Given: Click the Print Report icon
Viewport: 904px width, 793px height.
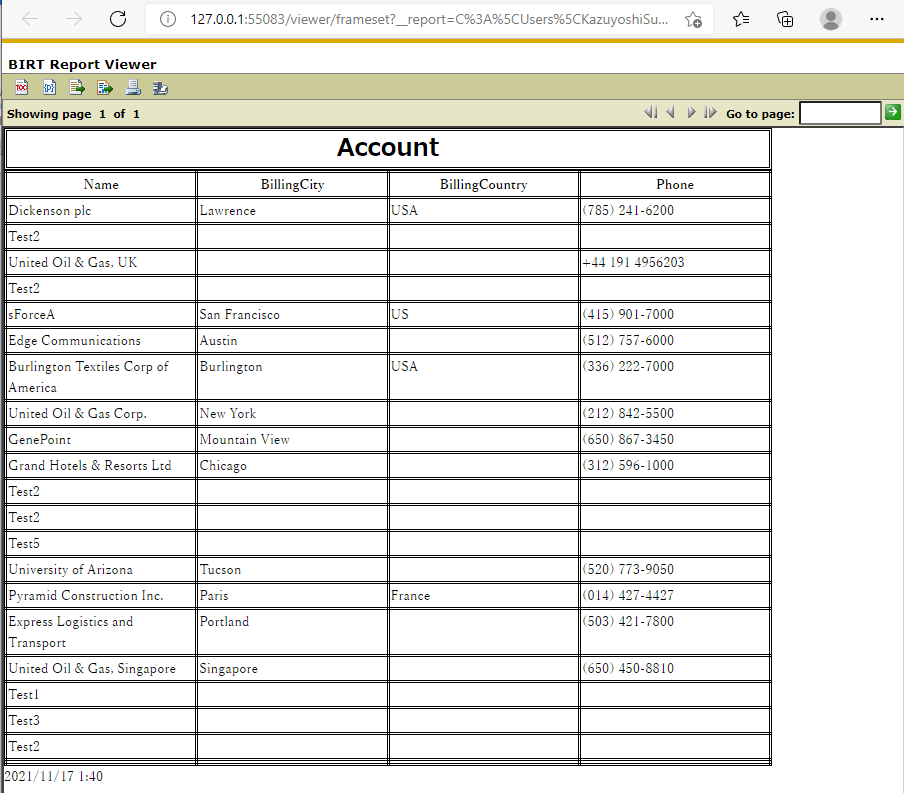Looking at the screenshot, I should click(133, 87).
